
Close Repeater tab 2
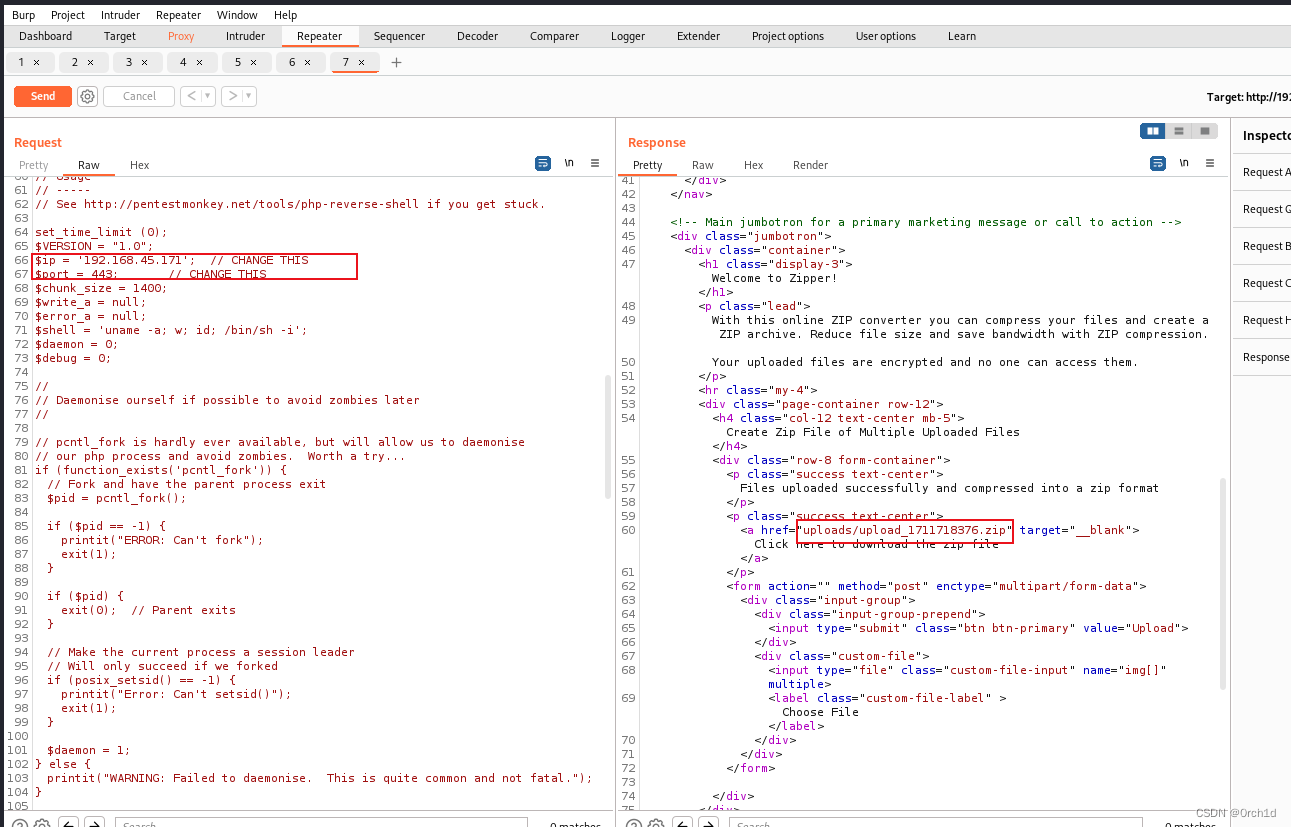coord(90,62)
